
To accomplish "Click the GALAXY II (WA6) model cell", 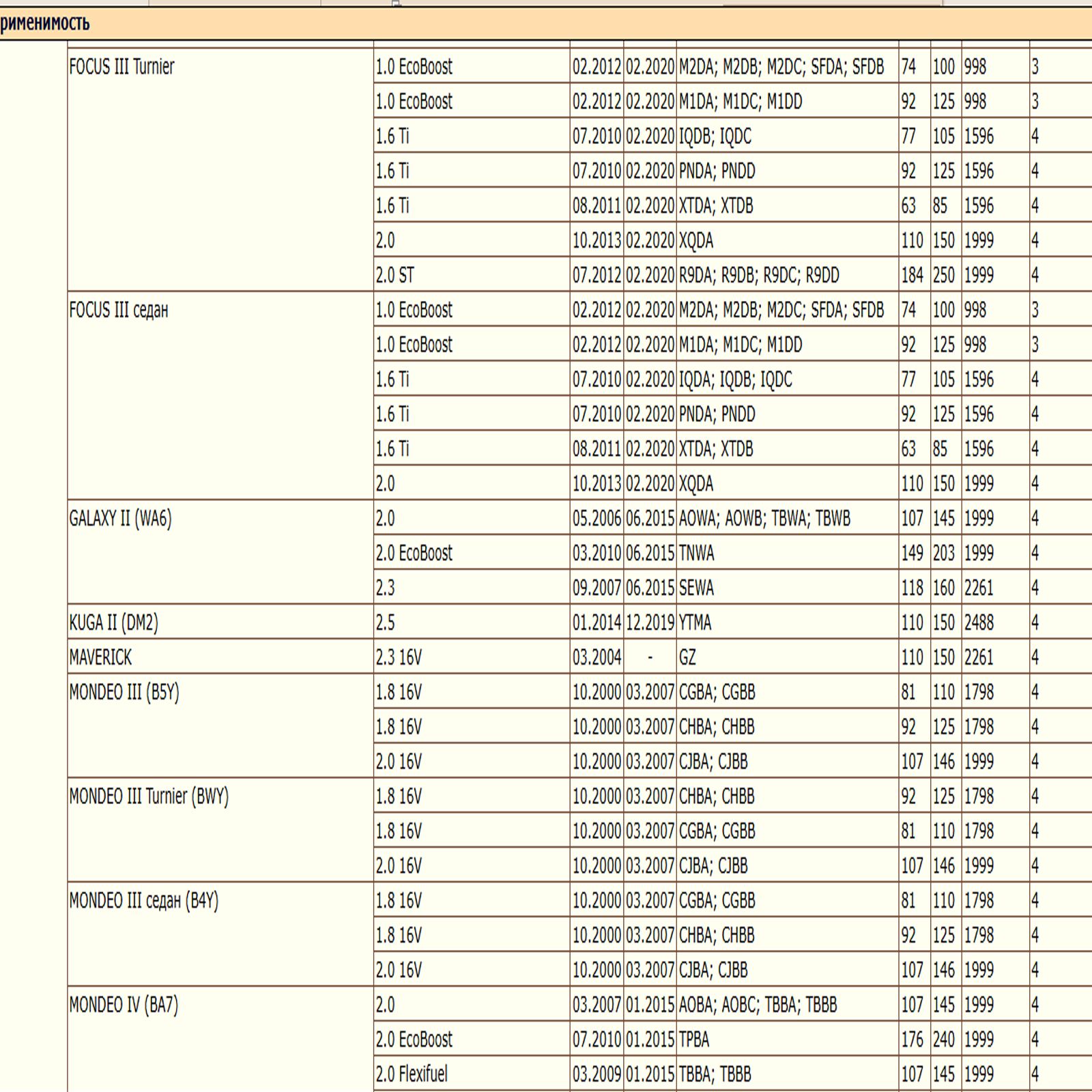I will point(121,519).
